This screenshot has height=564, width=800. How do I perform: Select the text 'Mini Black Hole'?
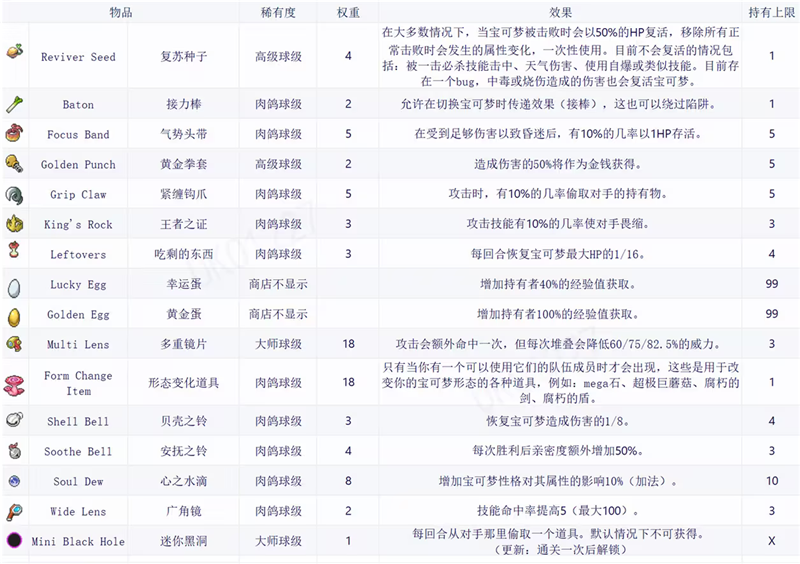(78, 542)
